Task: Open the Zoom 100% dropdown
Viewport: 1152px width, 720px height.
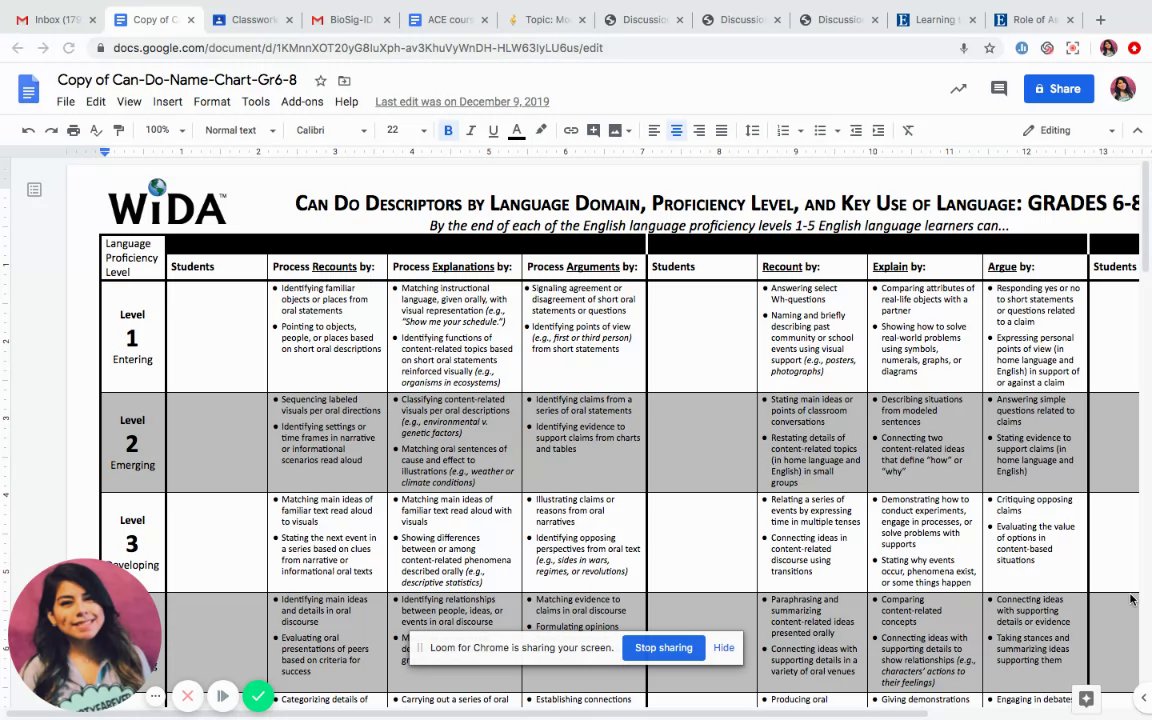Action: tap(165, 130)
